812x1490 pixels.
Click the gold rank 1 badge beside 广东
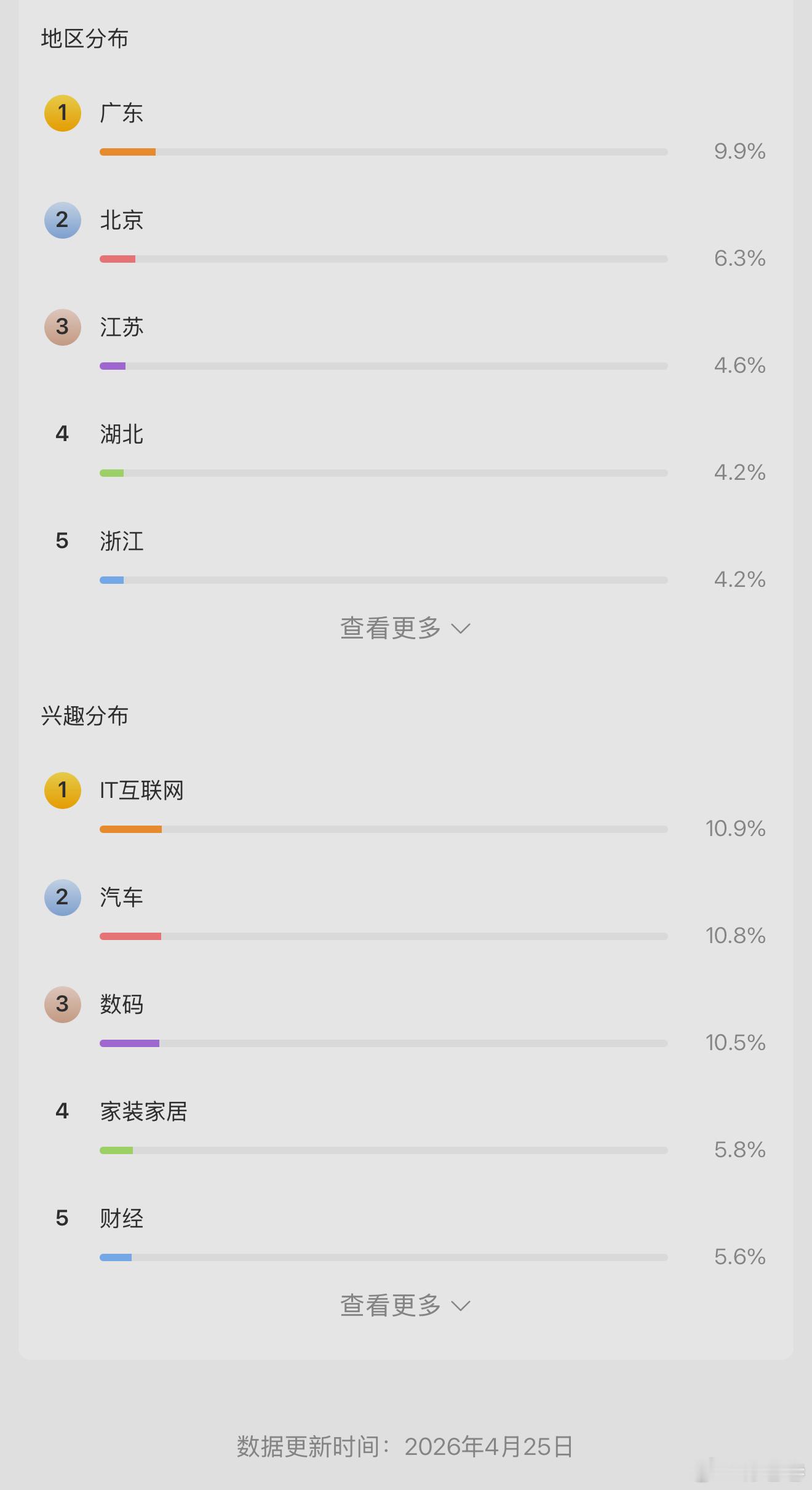(63, 113)
